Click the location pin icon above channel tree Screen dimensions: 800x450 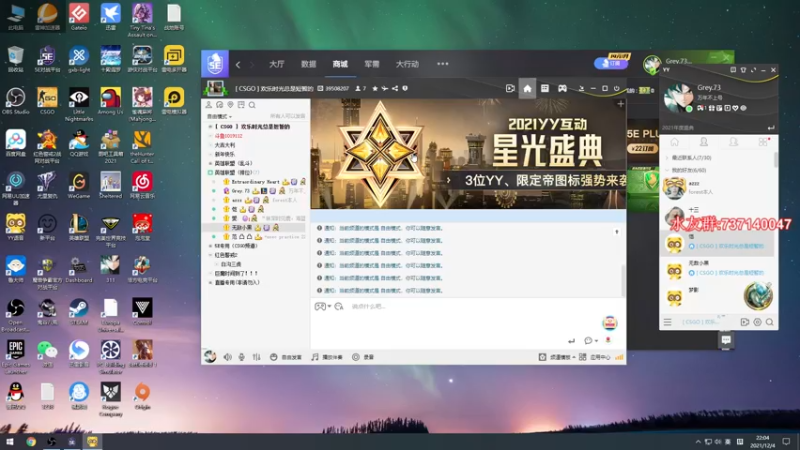(x=230, y=105)
